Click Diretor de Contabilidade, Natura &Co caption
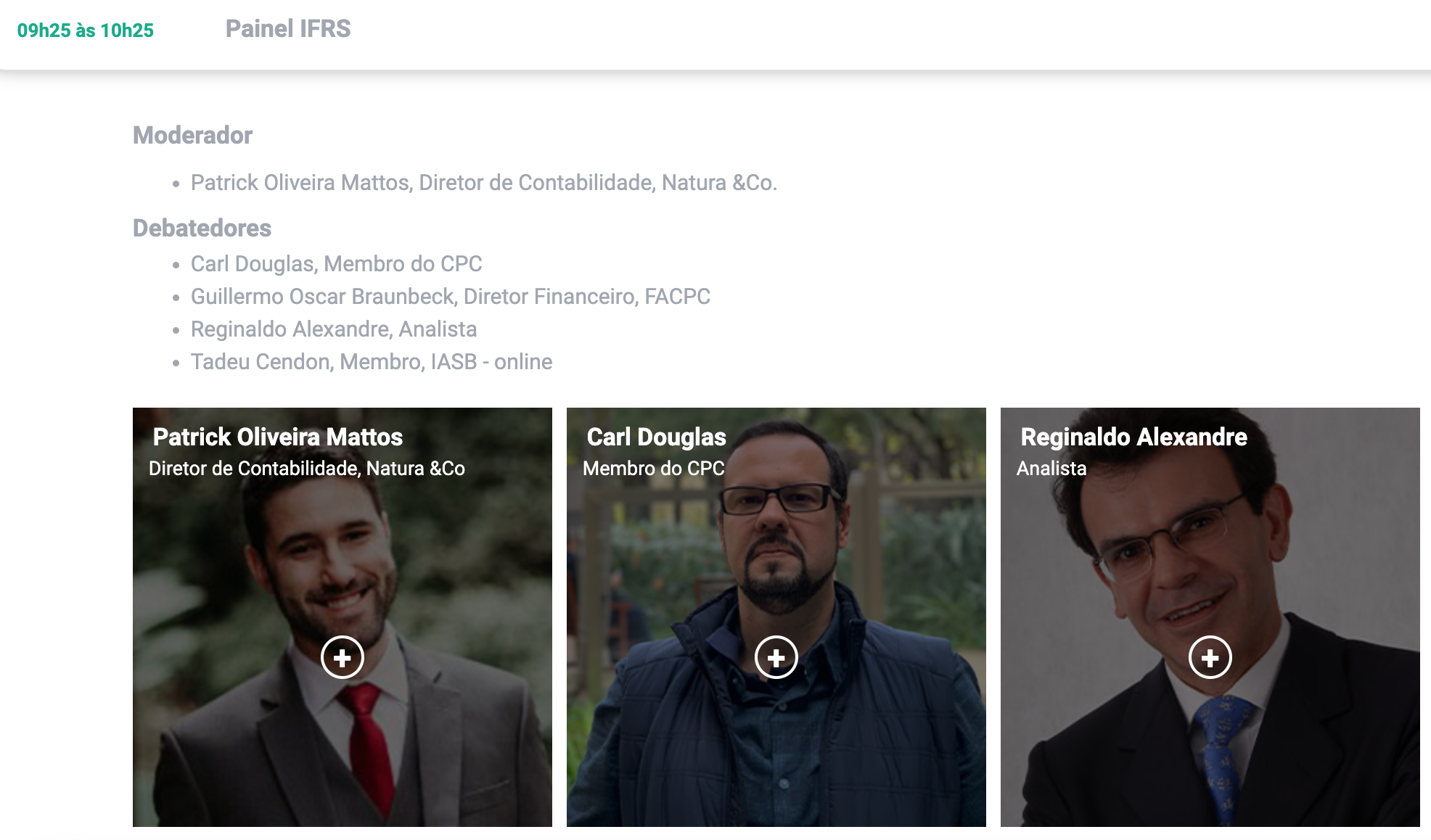Screen dimensions: 1431x840 pos(307,469)
